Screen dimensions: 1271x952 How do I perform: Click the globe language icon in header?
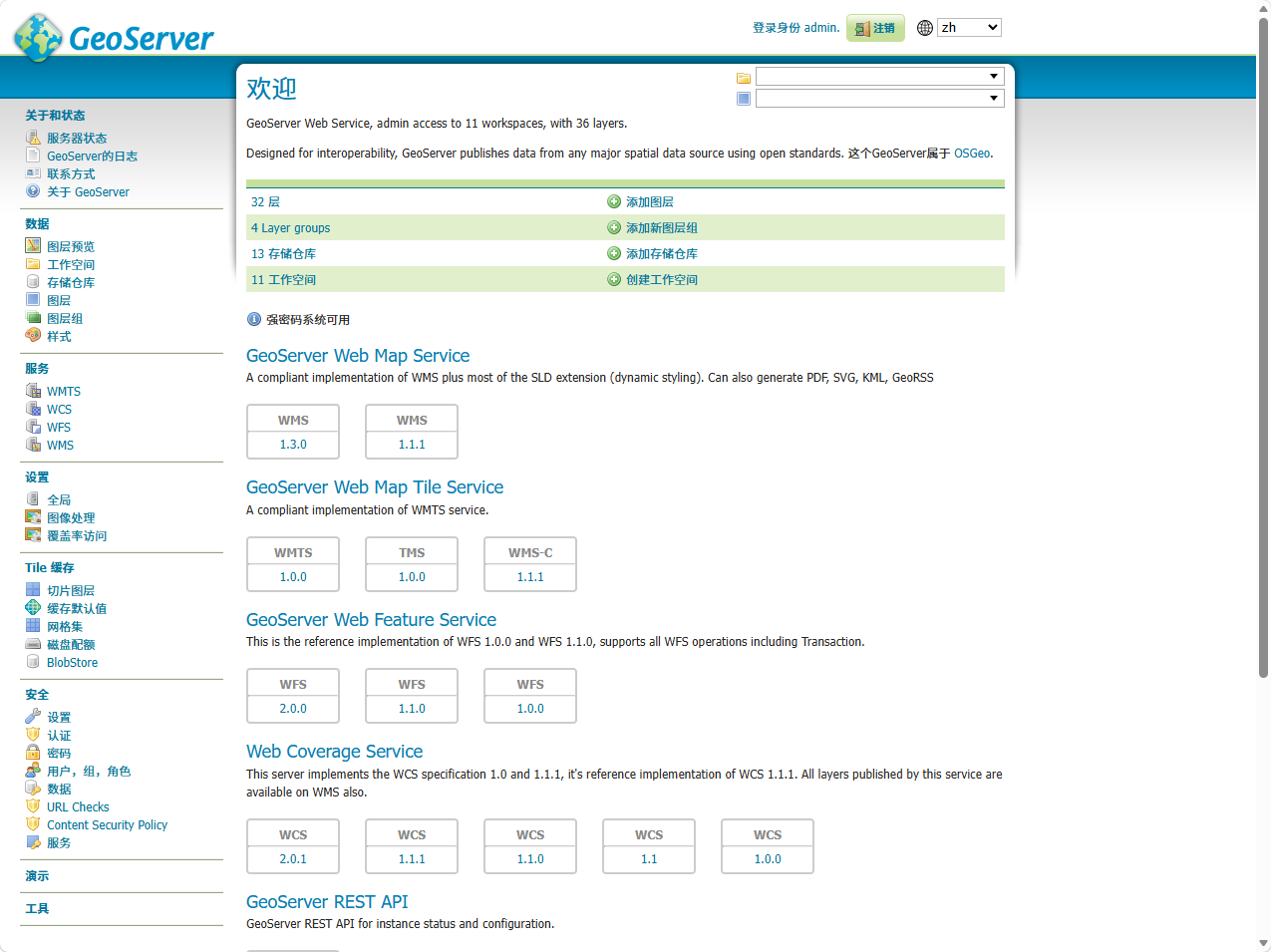click(x=925, y=28)
